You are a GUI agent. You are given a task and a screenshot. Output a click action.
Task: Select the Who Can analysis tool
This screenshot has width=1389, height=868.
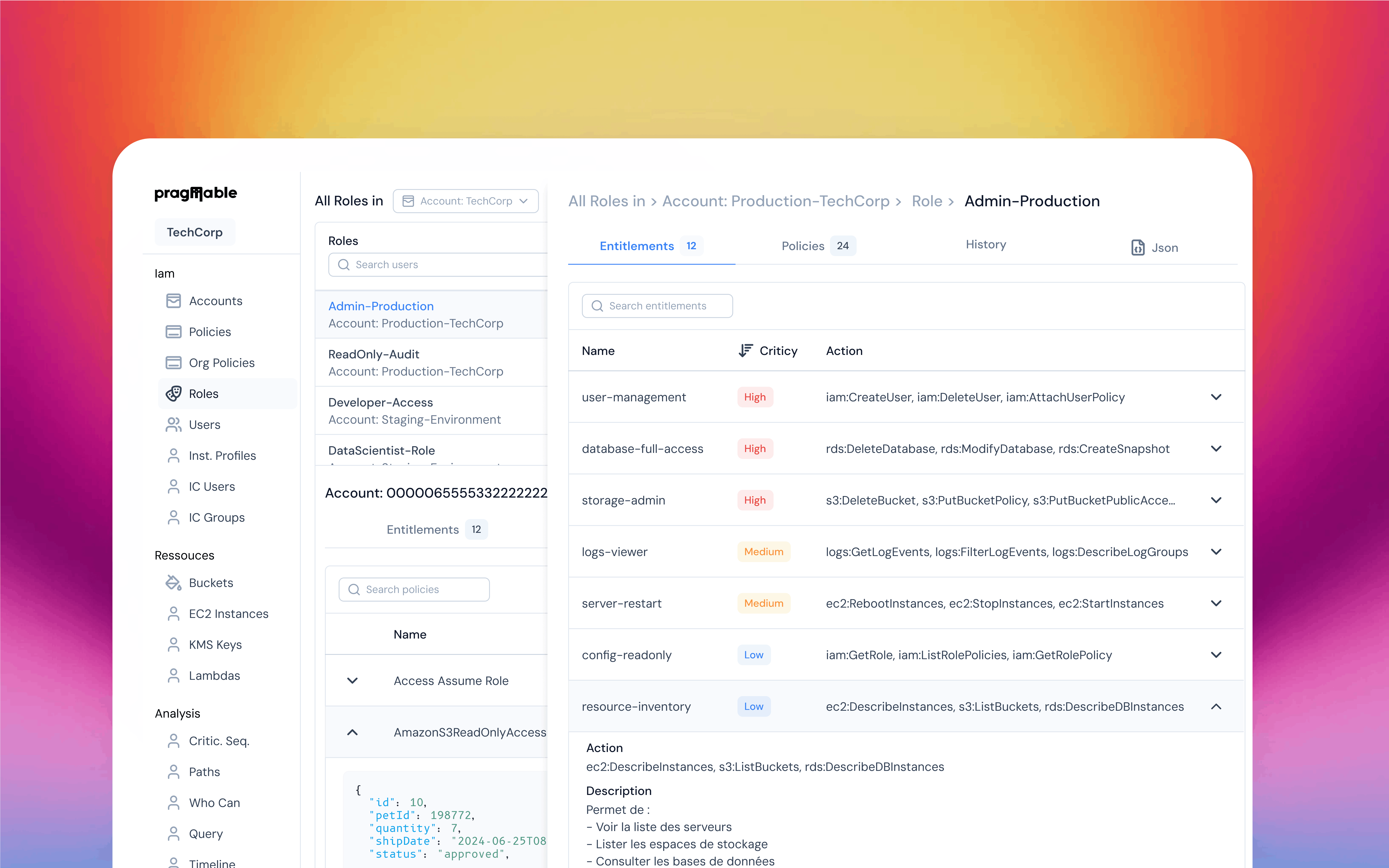[x=215, y=802]
